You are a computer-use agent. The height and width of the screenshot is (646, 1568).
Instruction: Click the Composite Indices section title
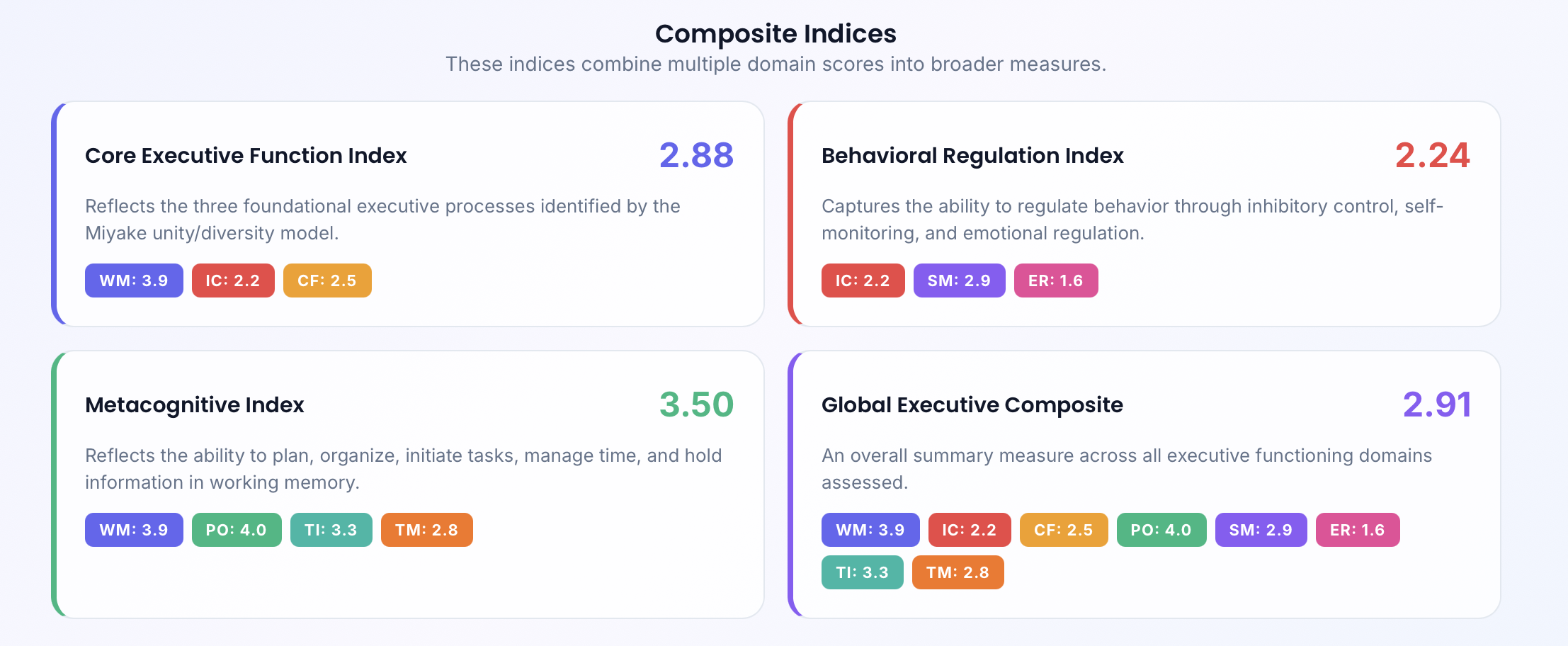pos(776,34)
